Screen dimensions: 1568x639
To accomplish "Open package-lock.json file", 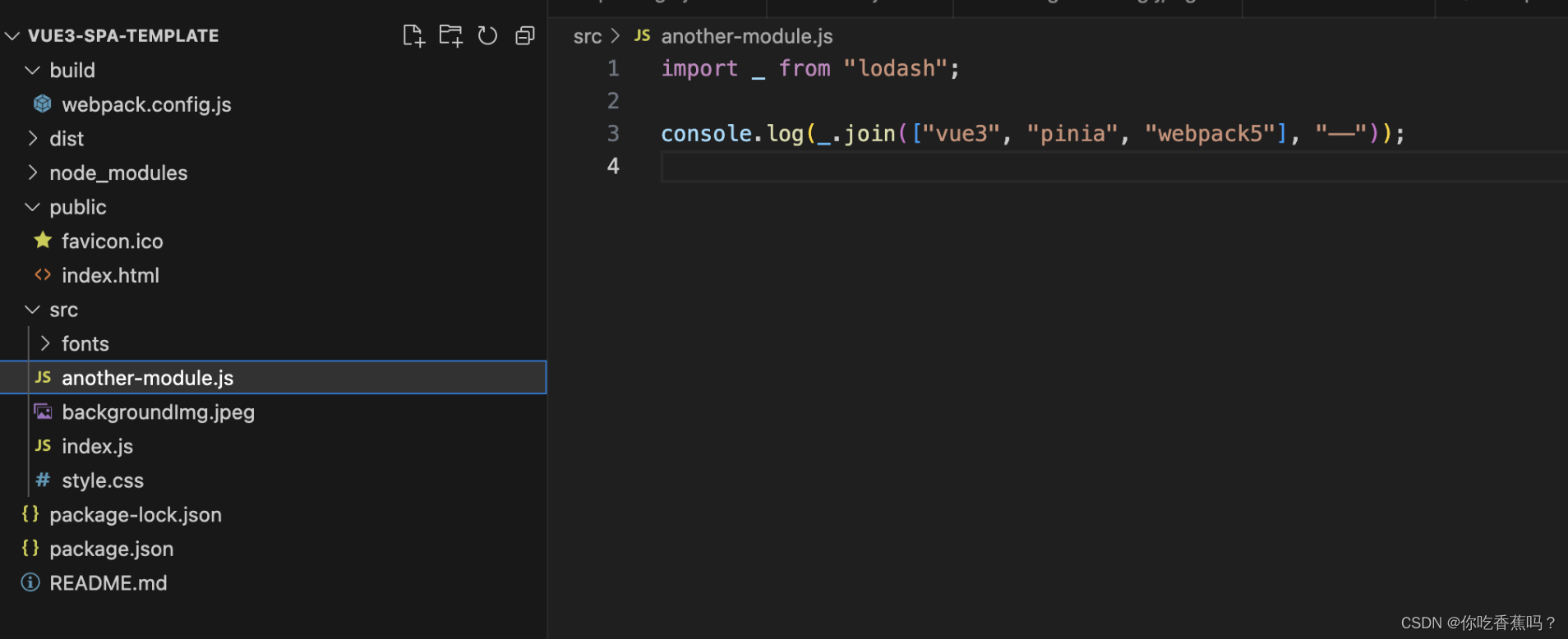I will click(136, 515).
